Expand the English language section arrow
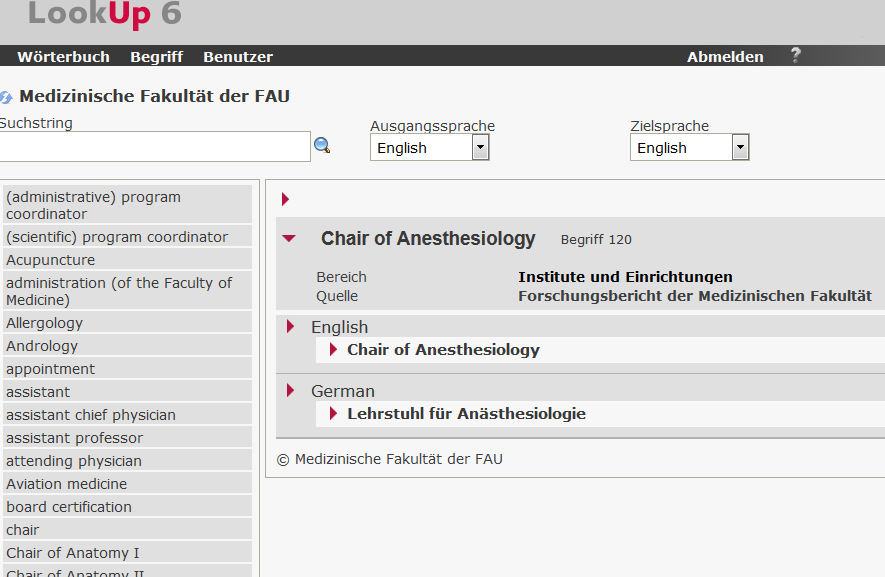Image resolution: width=885 pixels, height=577 pixels. (x=291, y=327)
